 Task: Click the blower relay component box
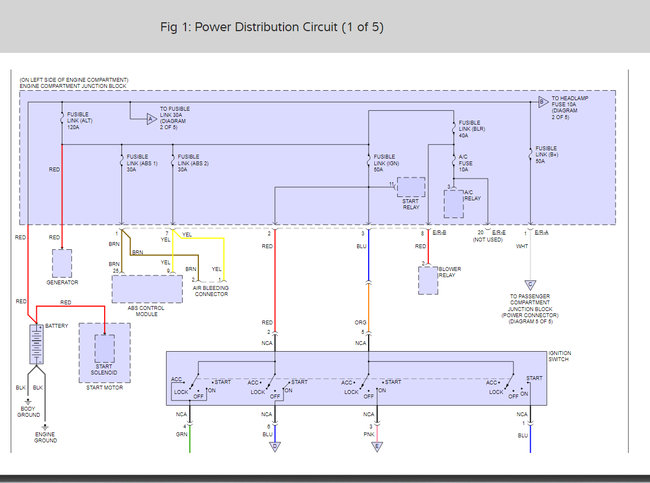428,280
